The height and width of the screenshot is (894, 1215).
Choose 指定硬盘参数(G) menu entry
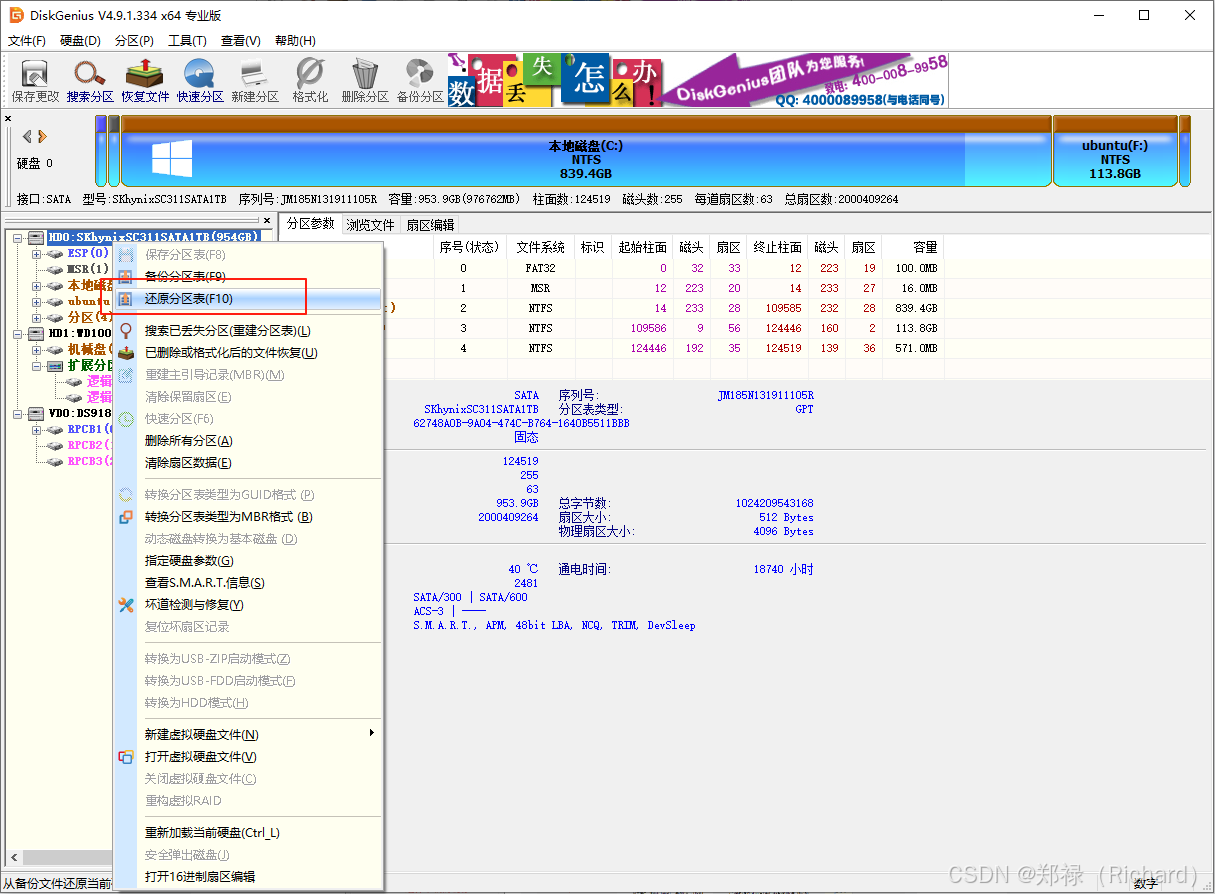click(247, 561)
